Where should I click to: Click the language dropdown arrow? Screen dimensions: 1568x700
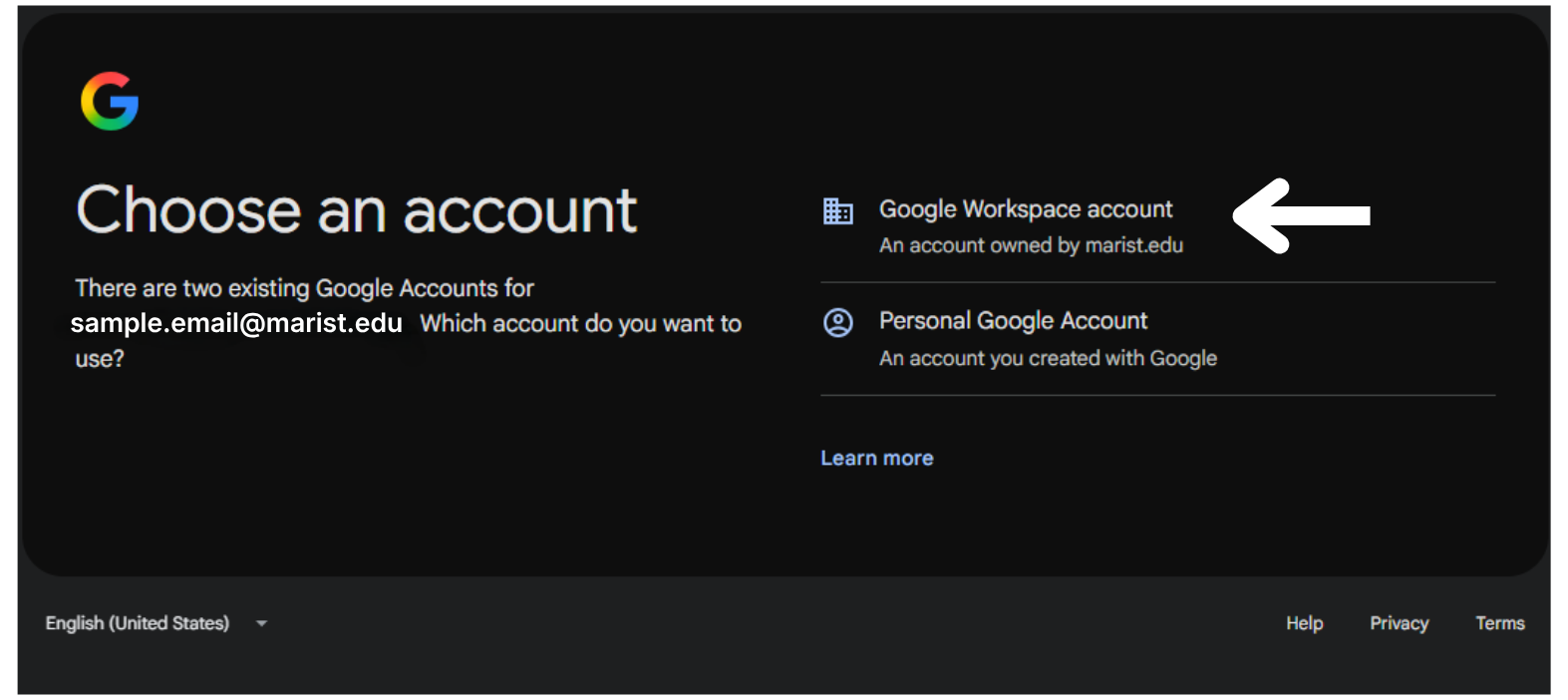coord(261,623)
